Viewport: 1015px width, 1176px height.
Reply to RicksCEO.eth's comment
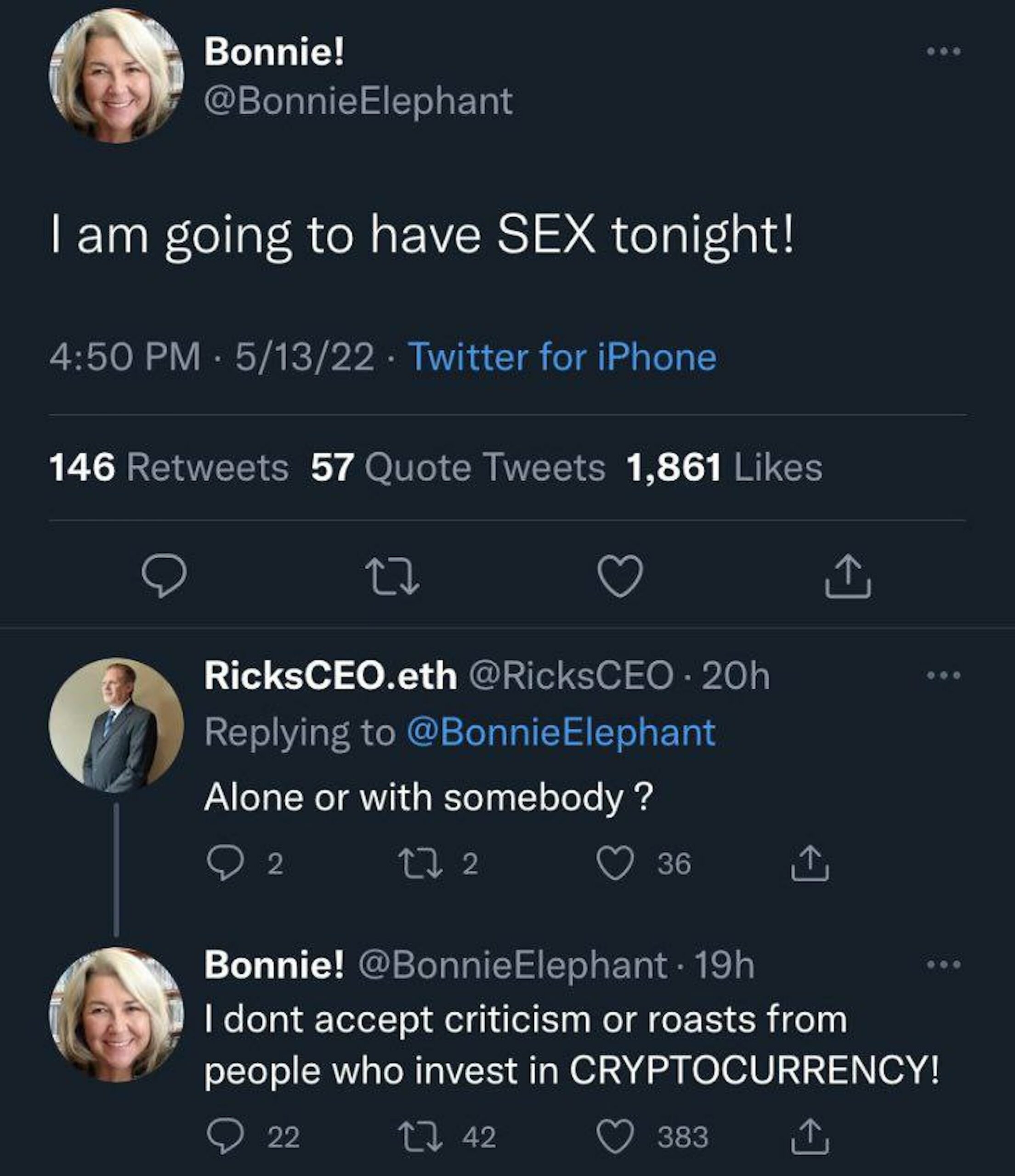tap(225, 863)
